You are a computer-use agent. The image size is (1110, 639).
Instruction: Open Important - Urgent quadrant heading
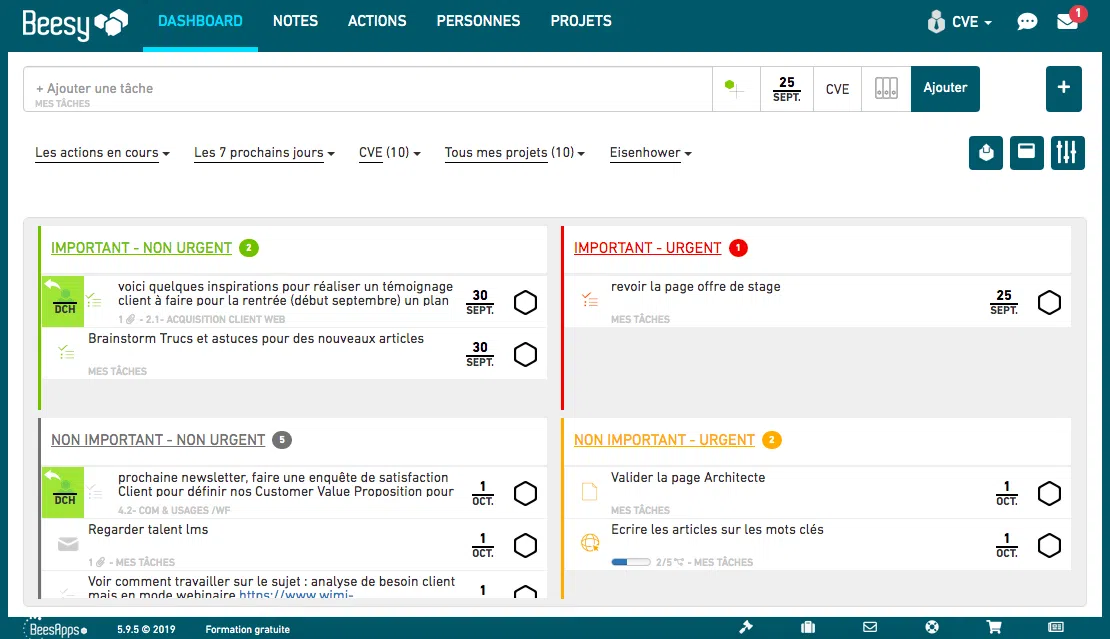pyautogui.click(x=647, y=248)
